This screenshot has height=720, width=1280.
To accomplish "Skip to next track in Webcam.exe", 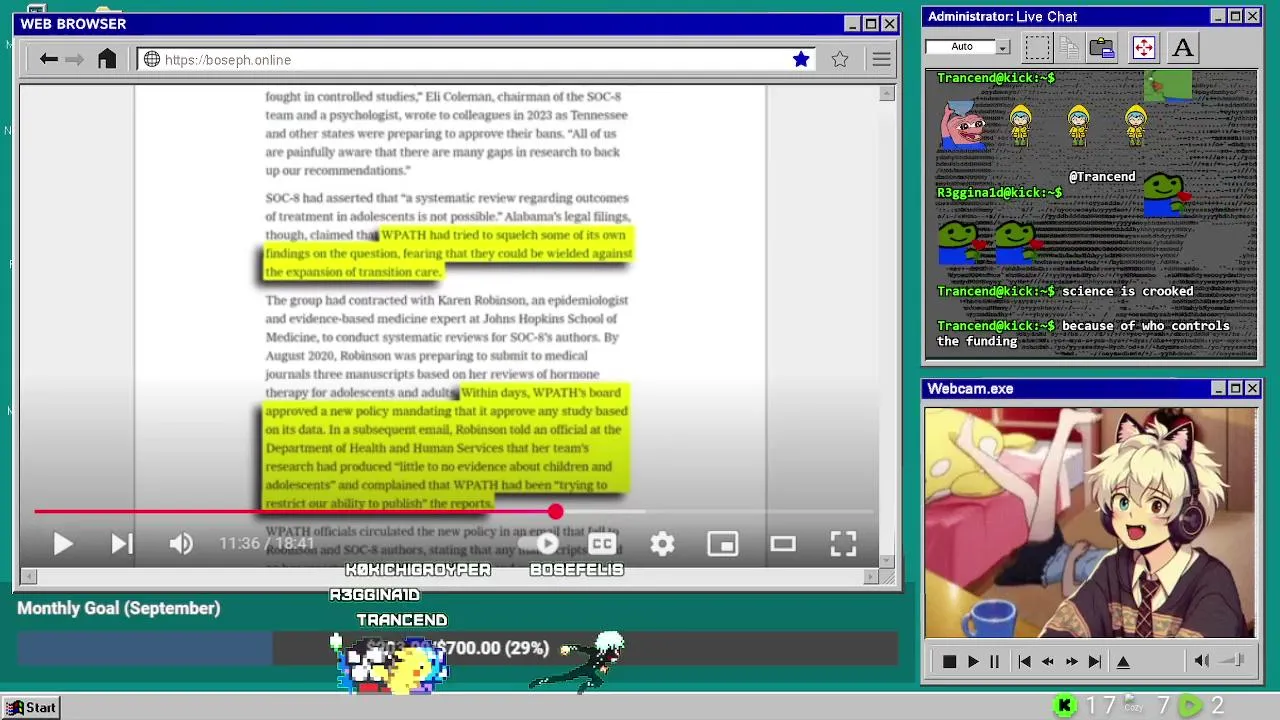I will point(1095,662).
